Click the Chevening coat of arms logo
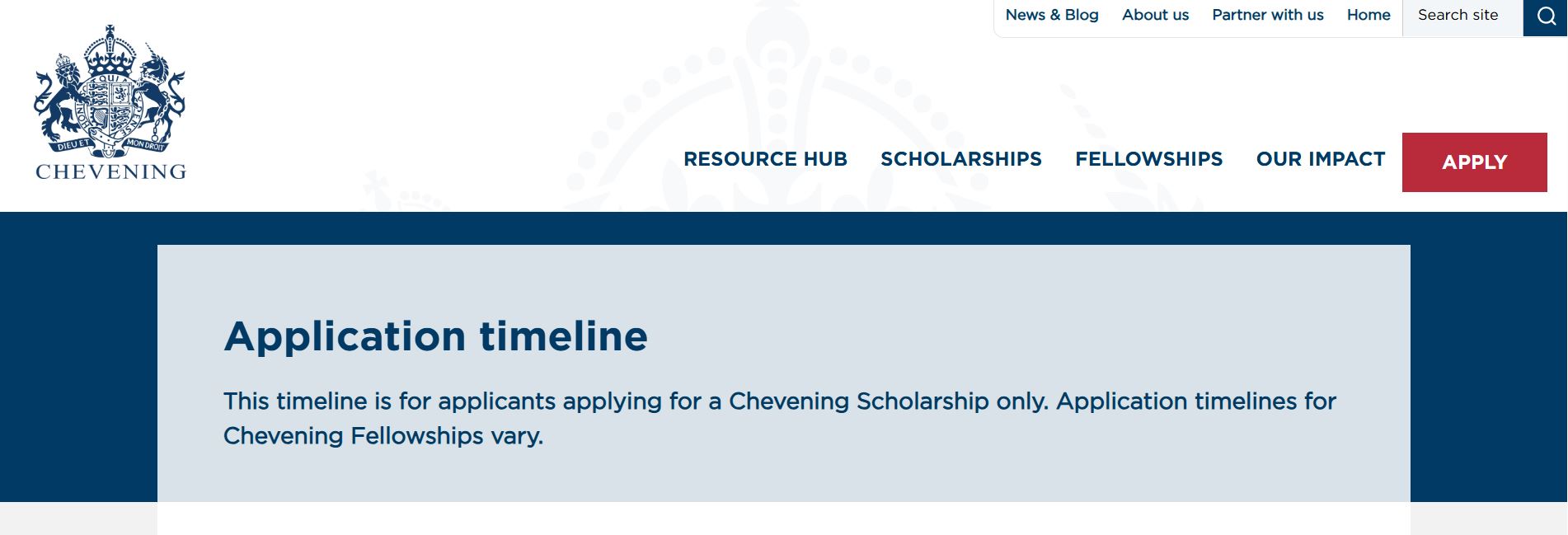 click(110, 102)
